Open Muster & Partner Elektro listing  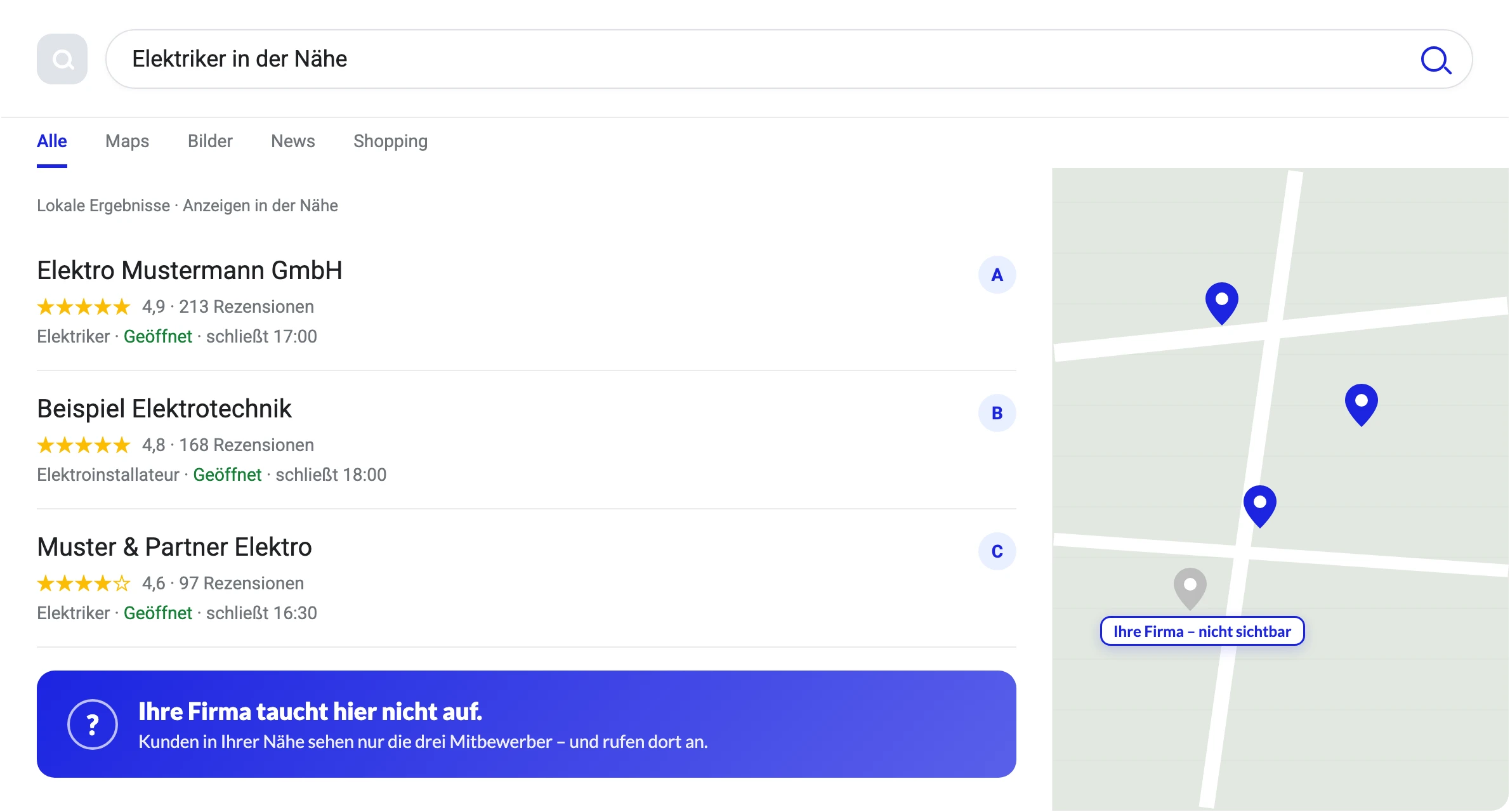point(174,547)
